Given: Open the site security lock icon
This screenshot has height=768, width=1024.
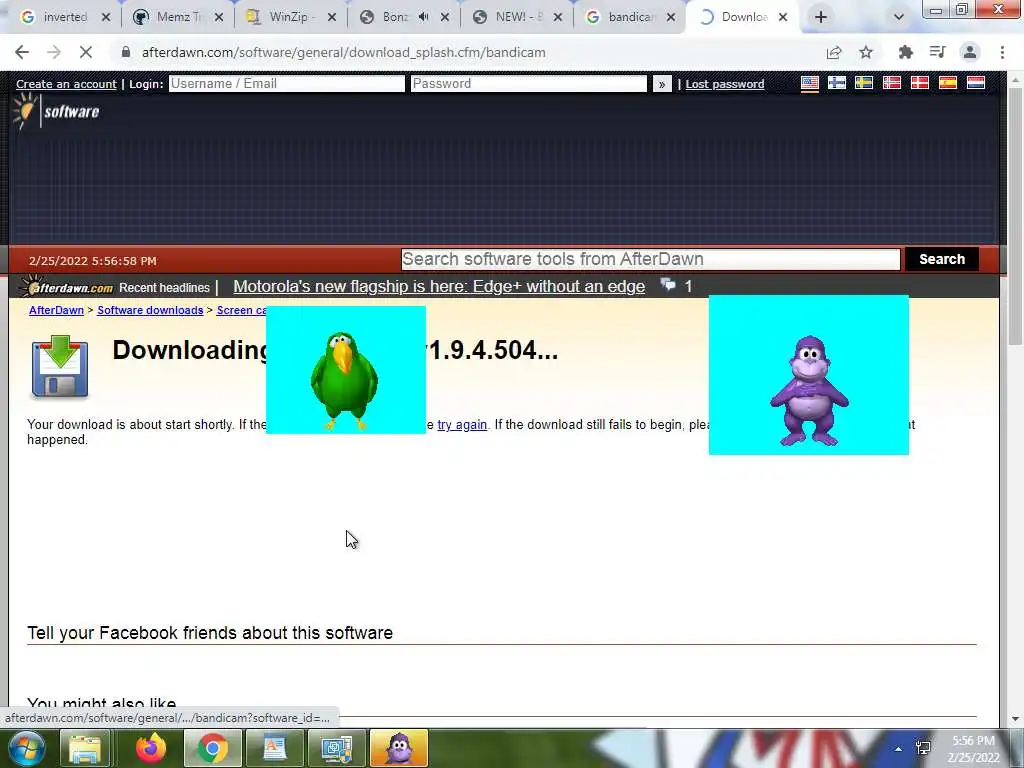Looking at the screenshot, I should coord(126,52).
